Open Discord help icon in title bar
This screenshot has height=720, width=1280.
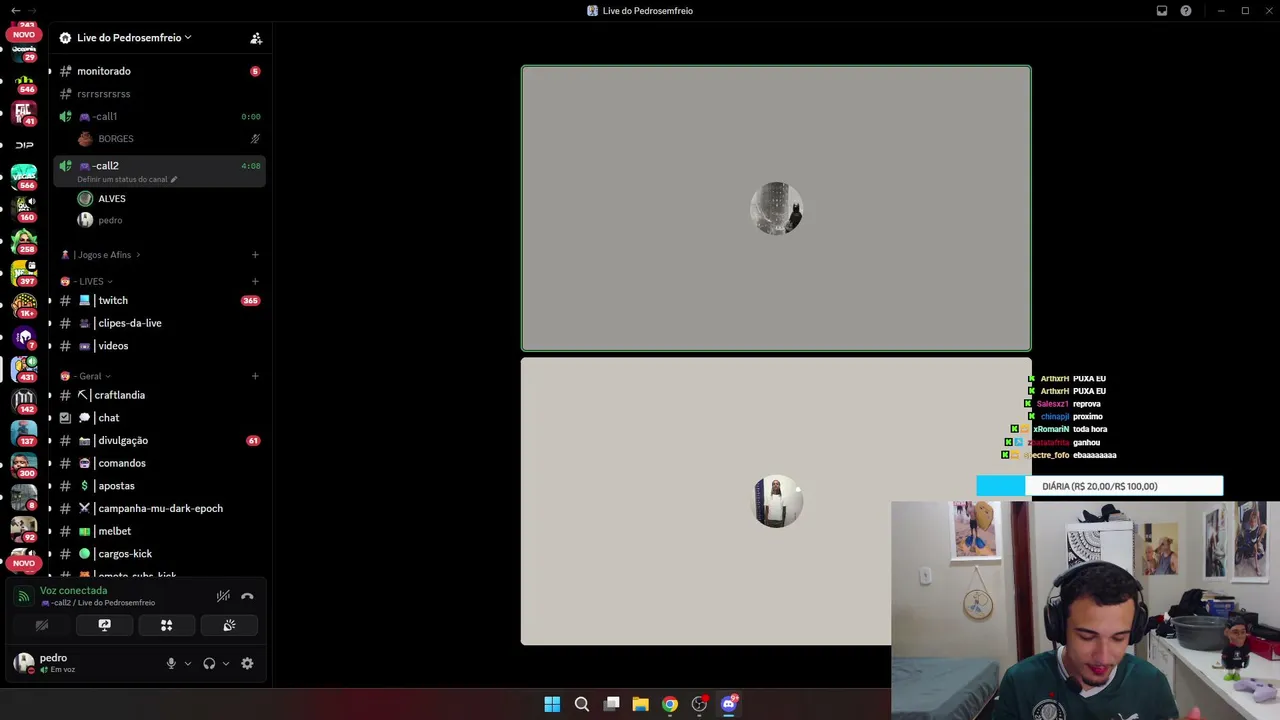(1186, 11)
